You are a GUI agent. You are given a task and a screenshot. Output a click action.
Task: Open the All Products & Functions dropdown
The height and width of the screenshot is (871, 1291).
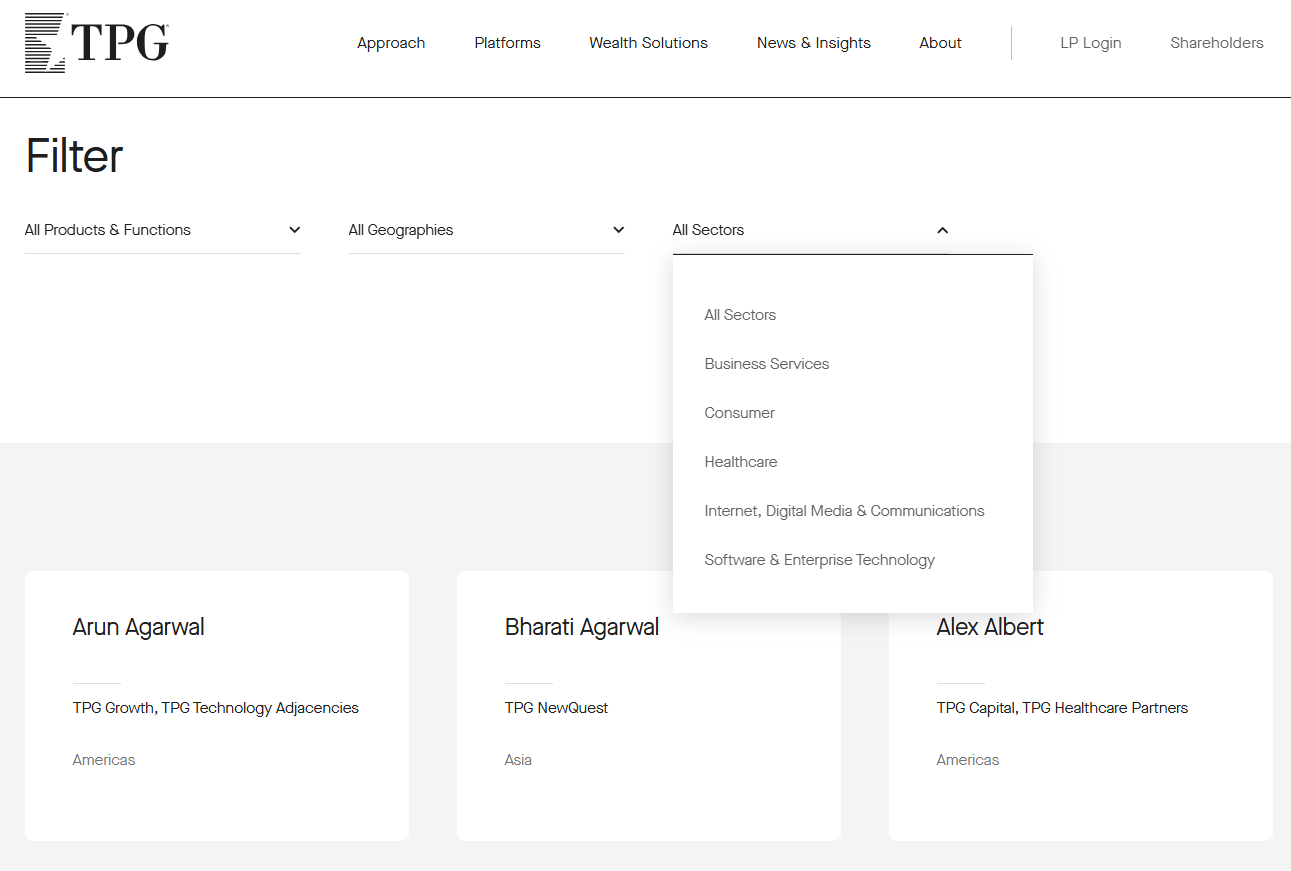[163, 229]
